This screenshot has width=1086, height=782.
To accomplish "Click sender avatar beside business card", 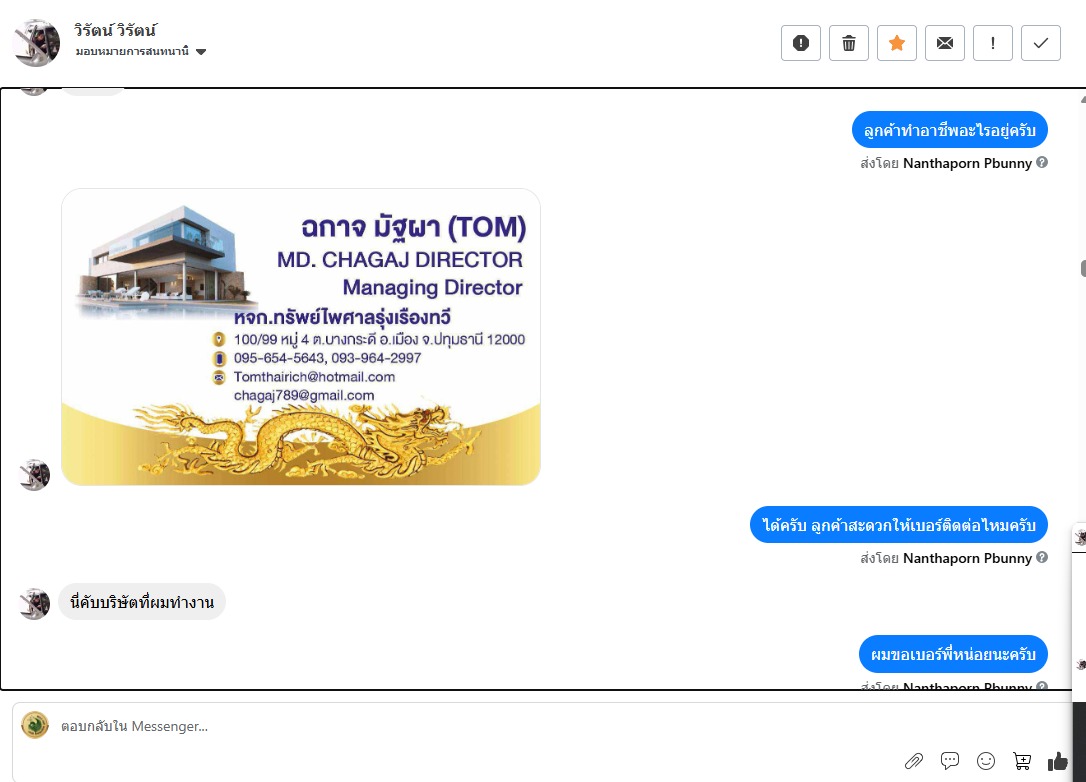I will tap(35, 475).
